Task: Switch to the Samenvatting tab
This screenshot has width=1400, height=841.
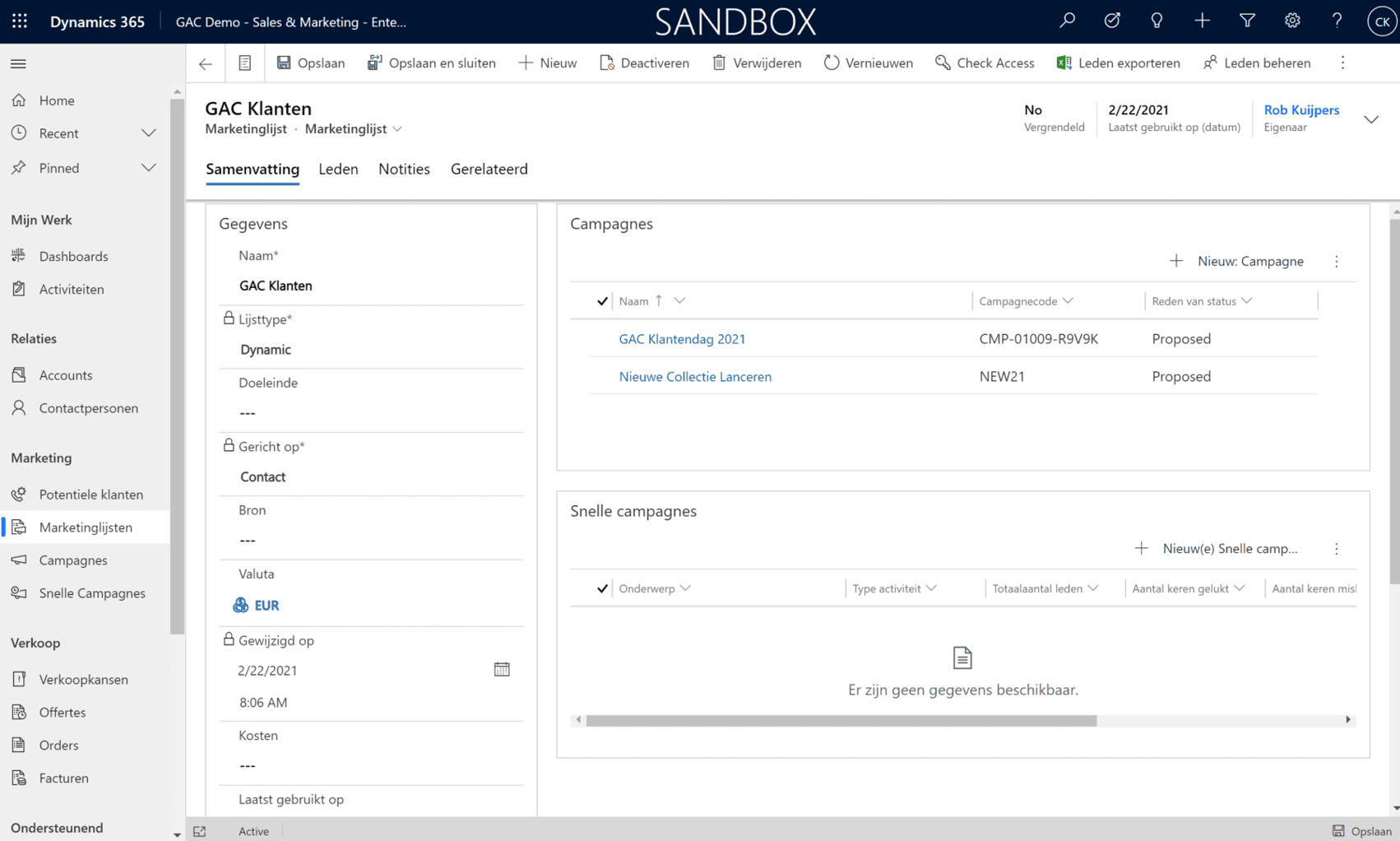Action: [253, 170]
